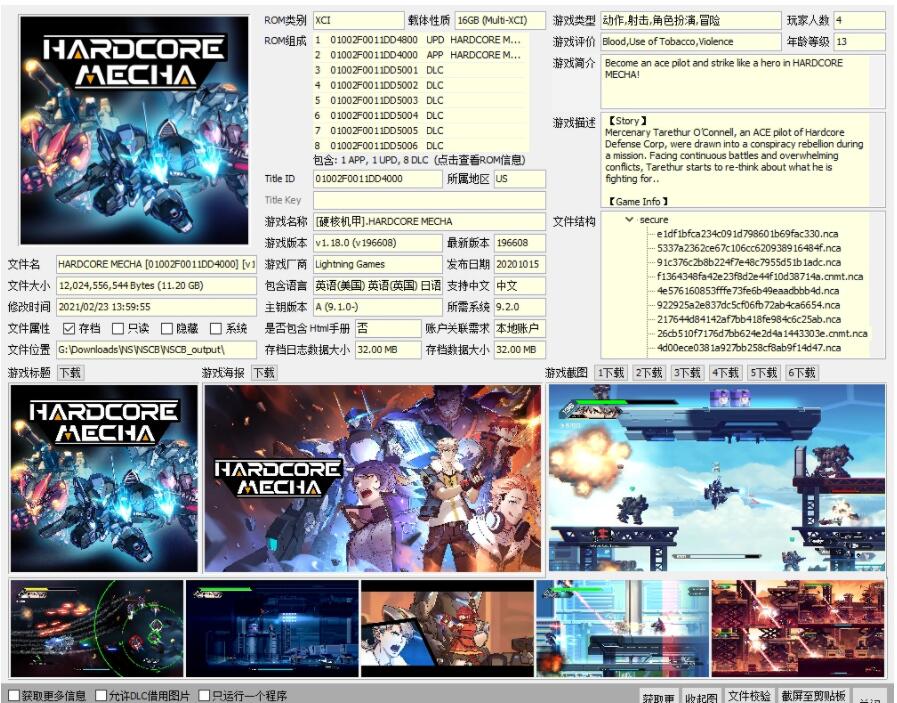The image size is (897, 703).
Task: Select DLC row 01002F0011DD5006
Action: pyautogui.click(x=420, y=146)
